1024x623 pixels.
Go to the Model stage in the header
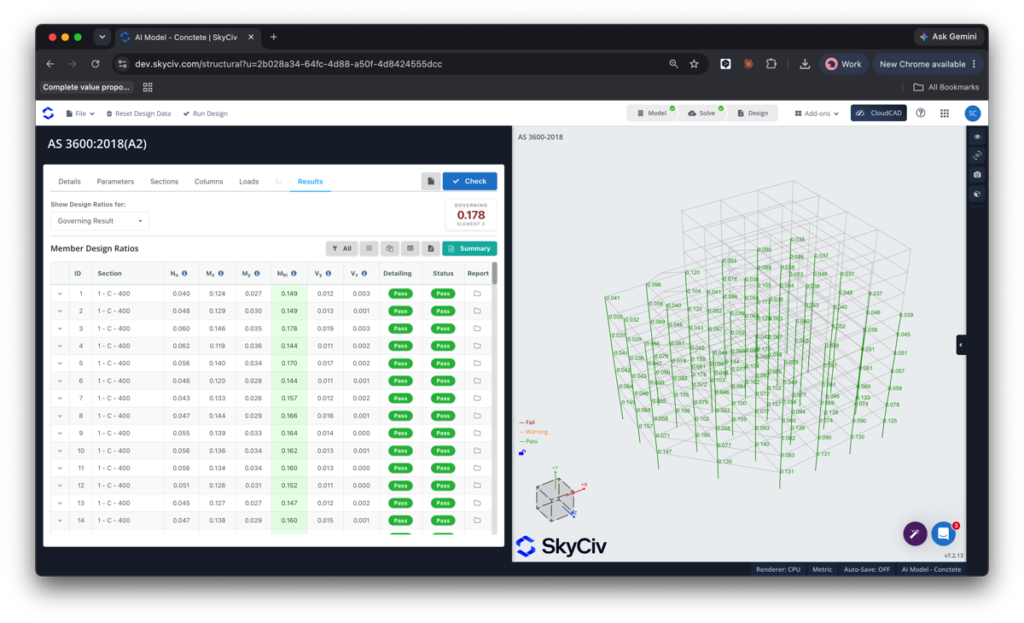click(x=652, y=113)
